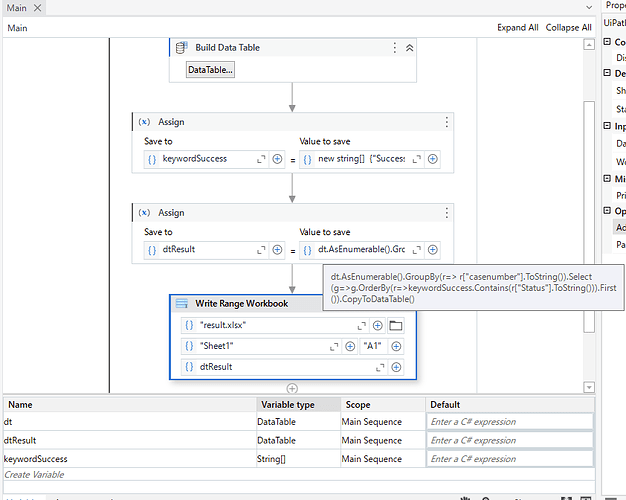This screenshot has height=500, width=626.
Task: Click plus button beside "Sheet1" field
Action: pyautogui.click(x=350, y=346)
